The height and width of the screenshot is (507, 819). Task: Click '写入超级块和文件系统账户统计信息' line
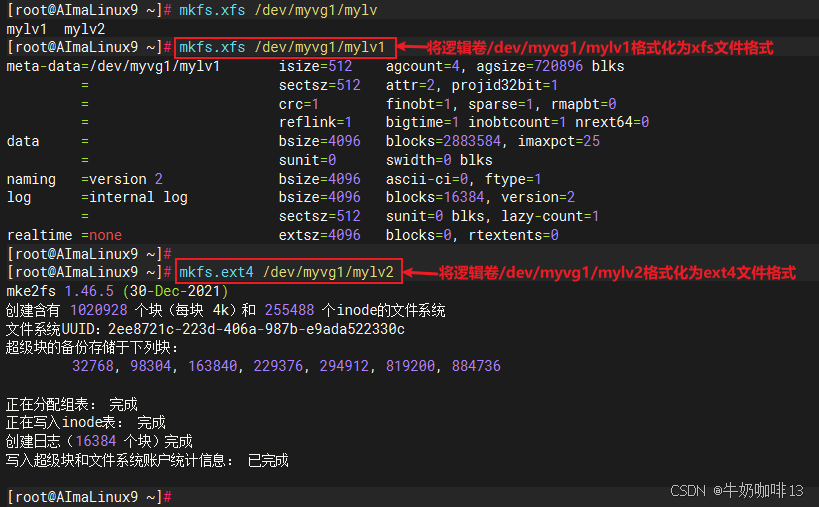pyautogui.click(x=147, y=460)
